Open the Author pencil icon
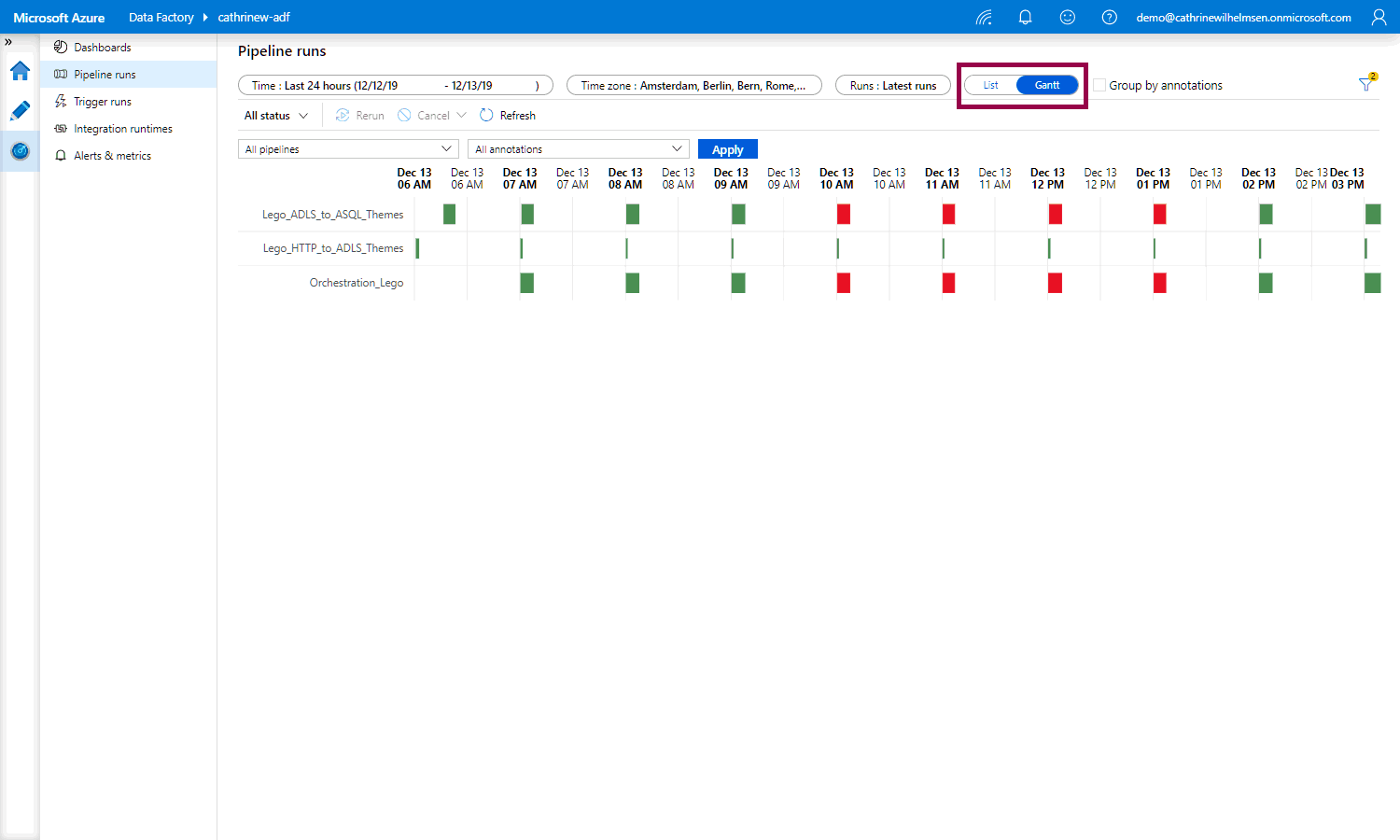1400x840 pixels. click(x=20, y=111)
